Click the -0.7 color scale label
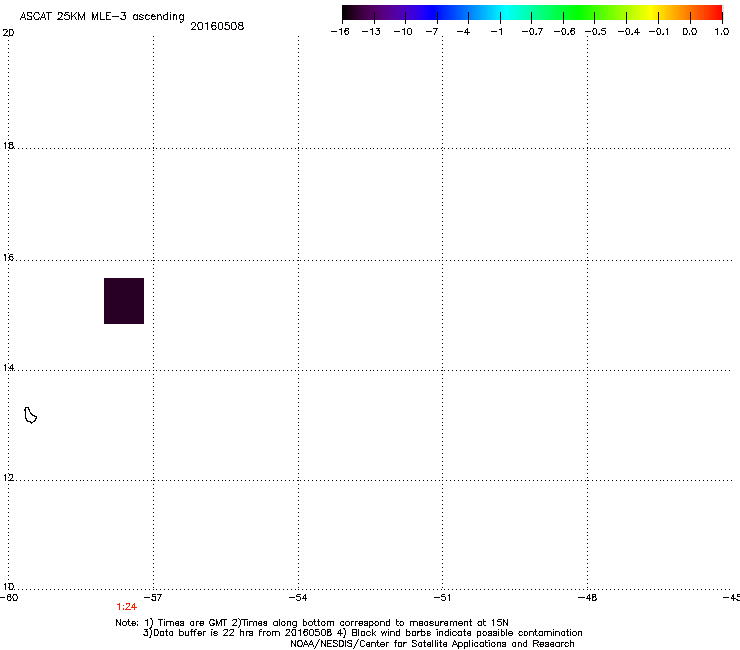This screenshot has height=650, width=740. 532,32
